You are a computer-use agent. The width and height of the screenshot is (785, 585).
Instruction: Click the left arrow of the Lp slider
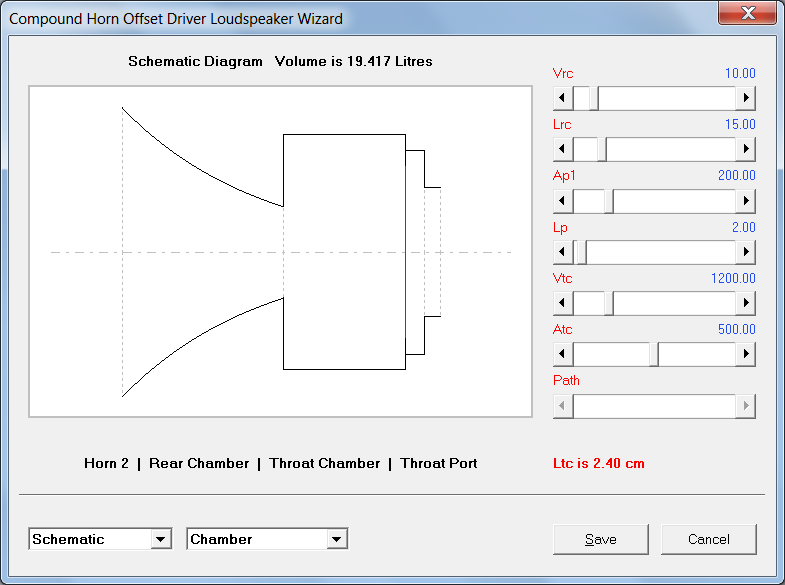(563, 252)
